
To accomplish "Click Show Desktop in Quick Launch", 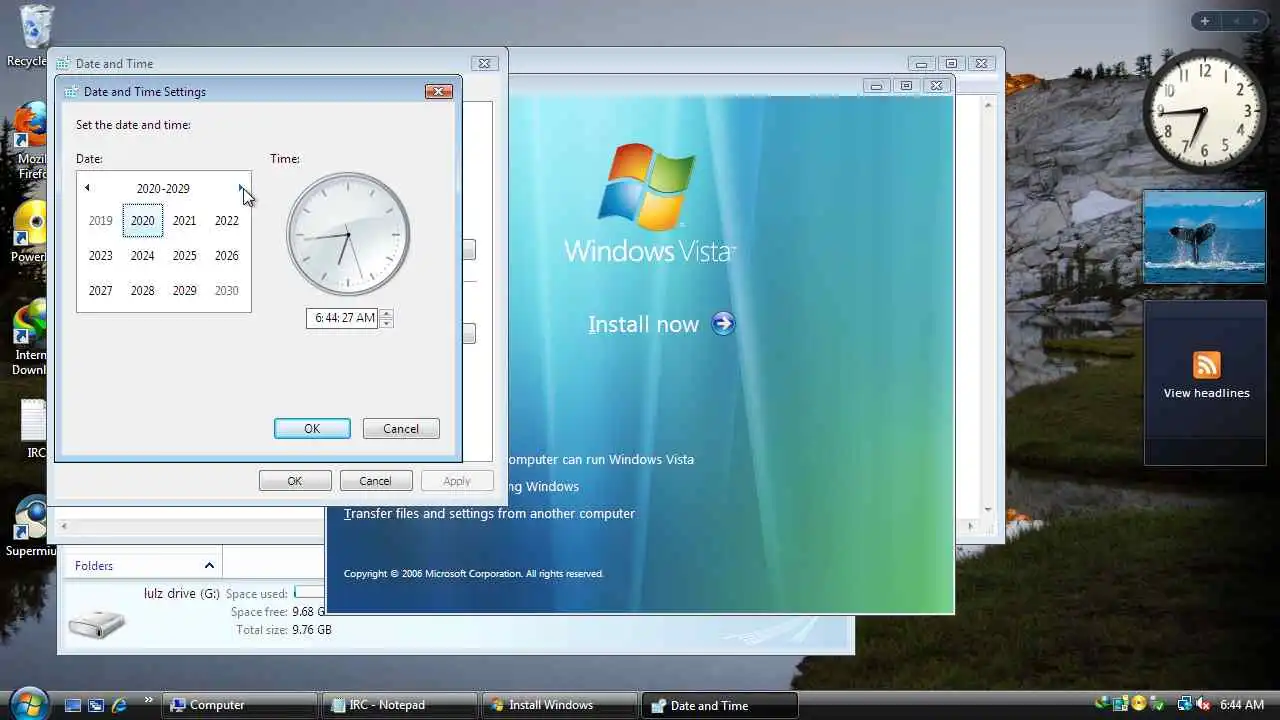I will click(x=72, y=705).
